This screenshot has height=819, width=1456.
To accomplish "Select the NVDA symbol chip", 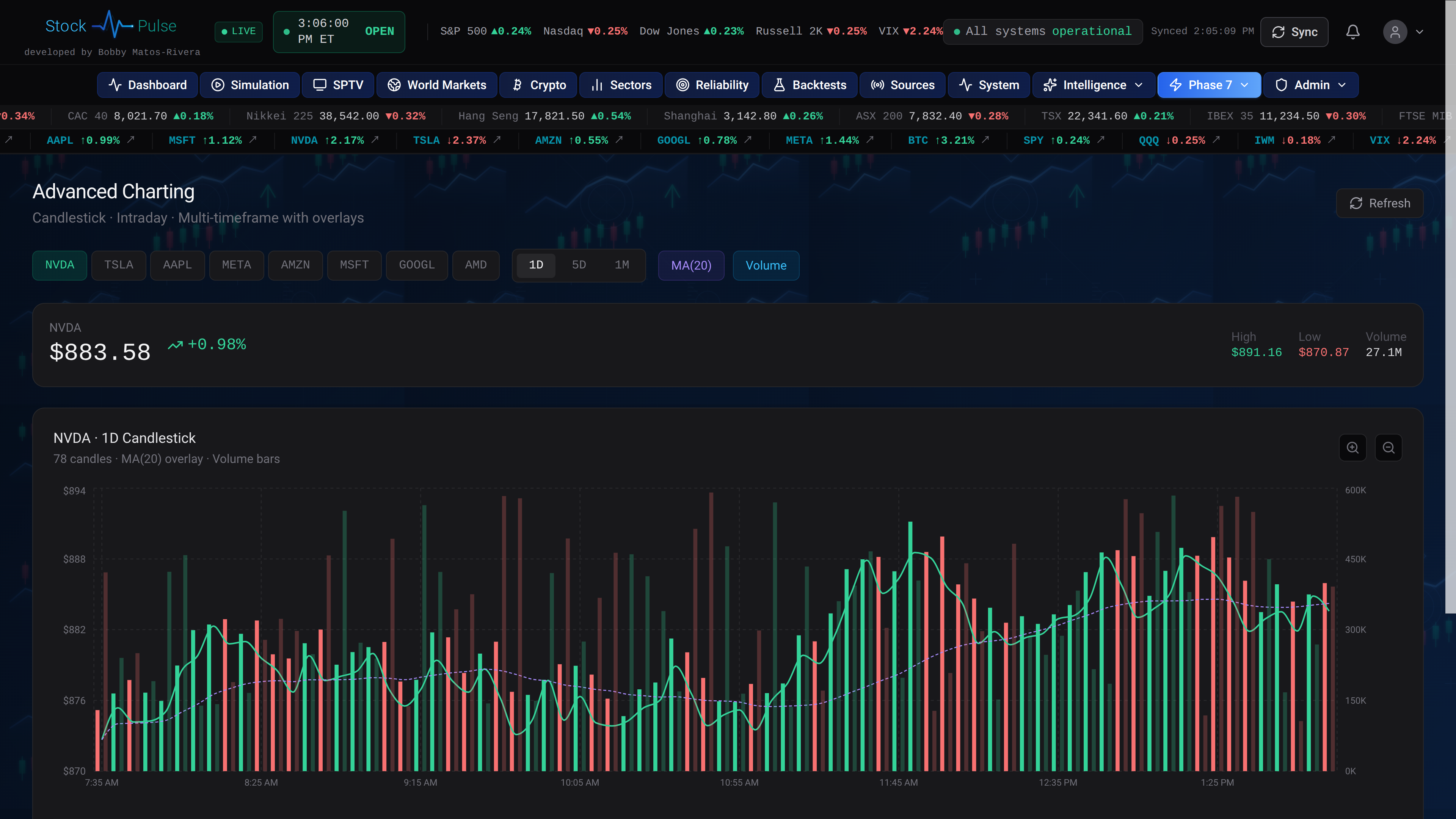I will 60,265.
